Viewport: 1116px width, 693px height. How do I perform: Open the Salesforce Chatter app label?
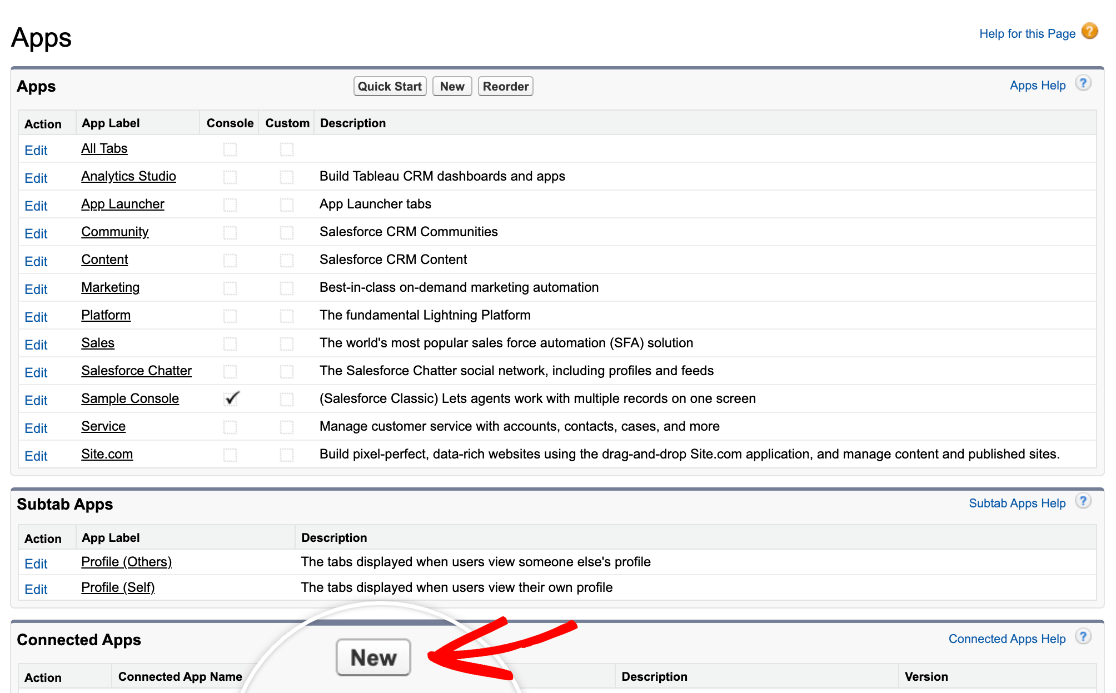[137, 370]
